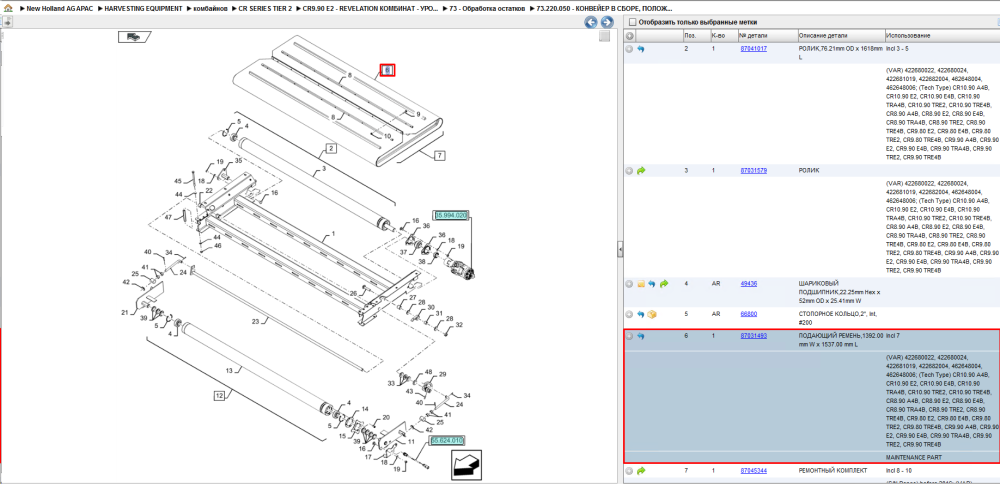Viewport: 1000px width, 484px height.
Task: Go to next diagram with right arrow
Action: tap(607, 22)
